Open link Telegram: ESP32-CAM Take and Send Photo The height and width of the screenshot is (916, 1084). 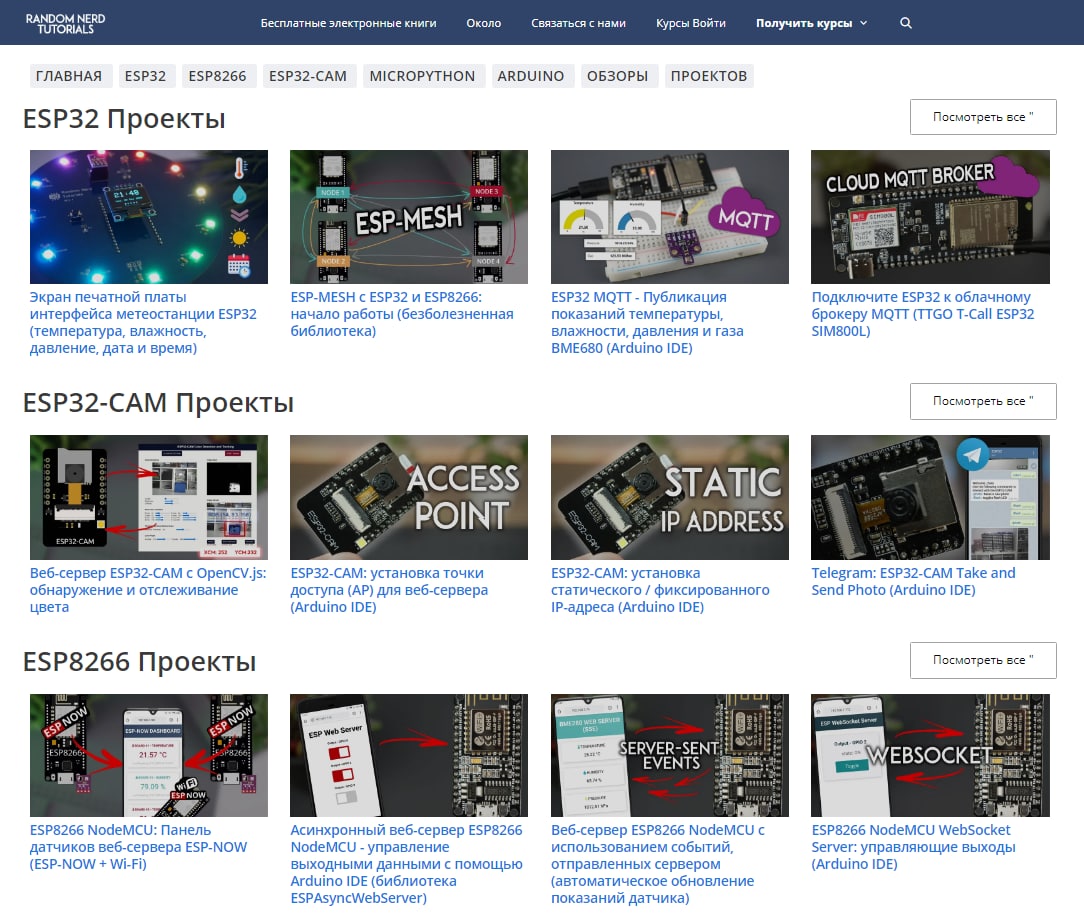coord(913,581)
